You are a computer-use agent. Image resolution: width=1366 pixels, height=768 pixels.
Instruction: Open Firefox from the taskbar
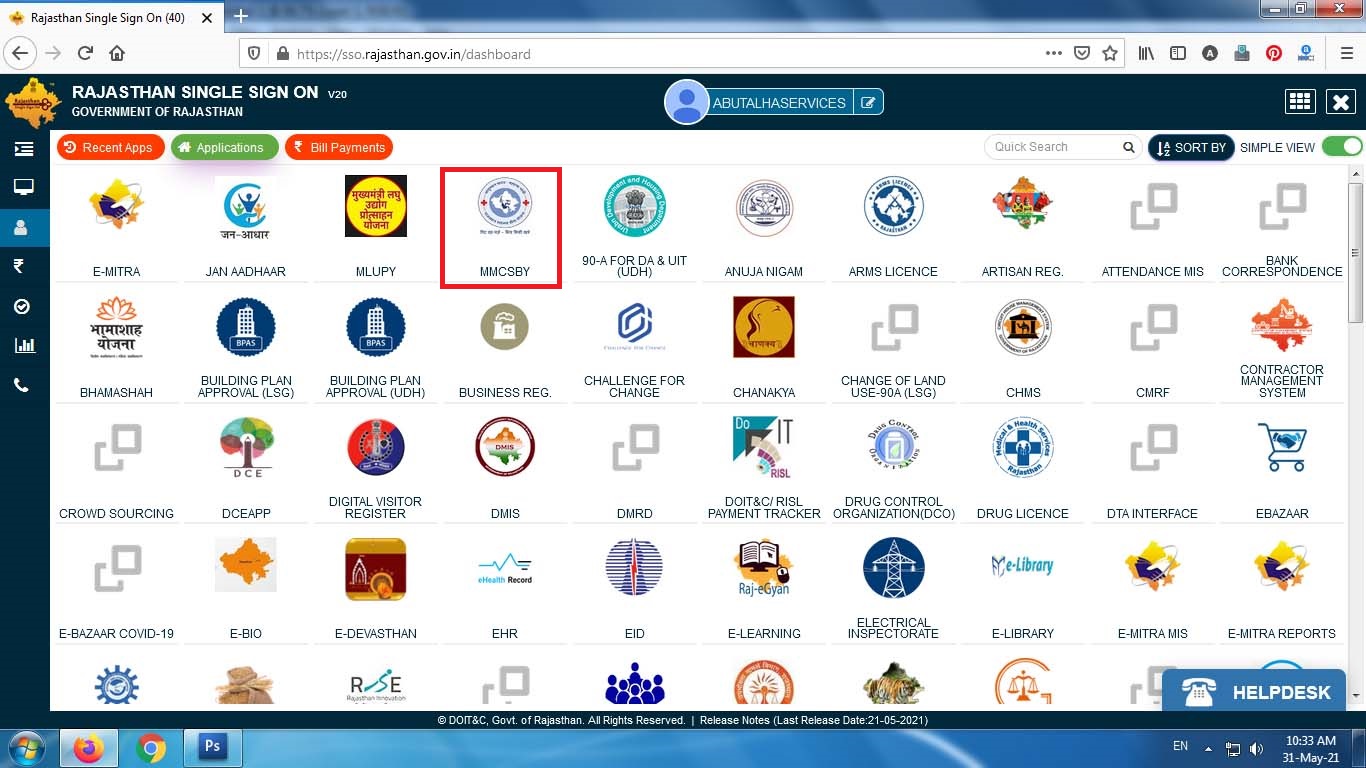[88, 748]
